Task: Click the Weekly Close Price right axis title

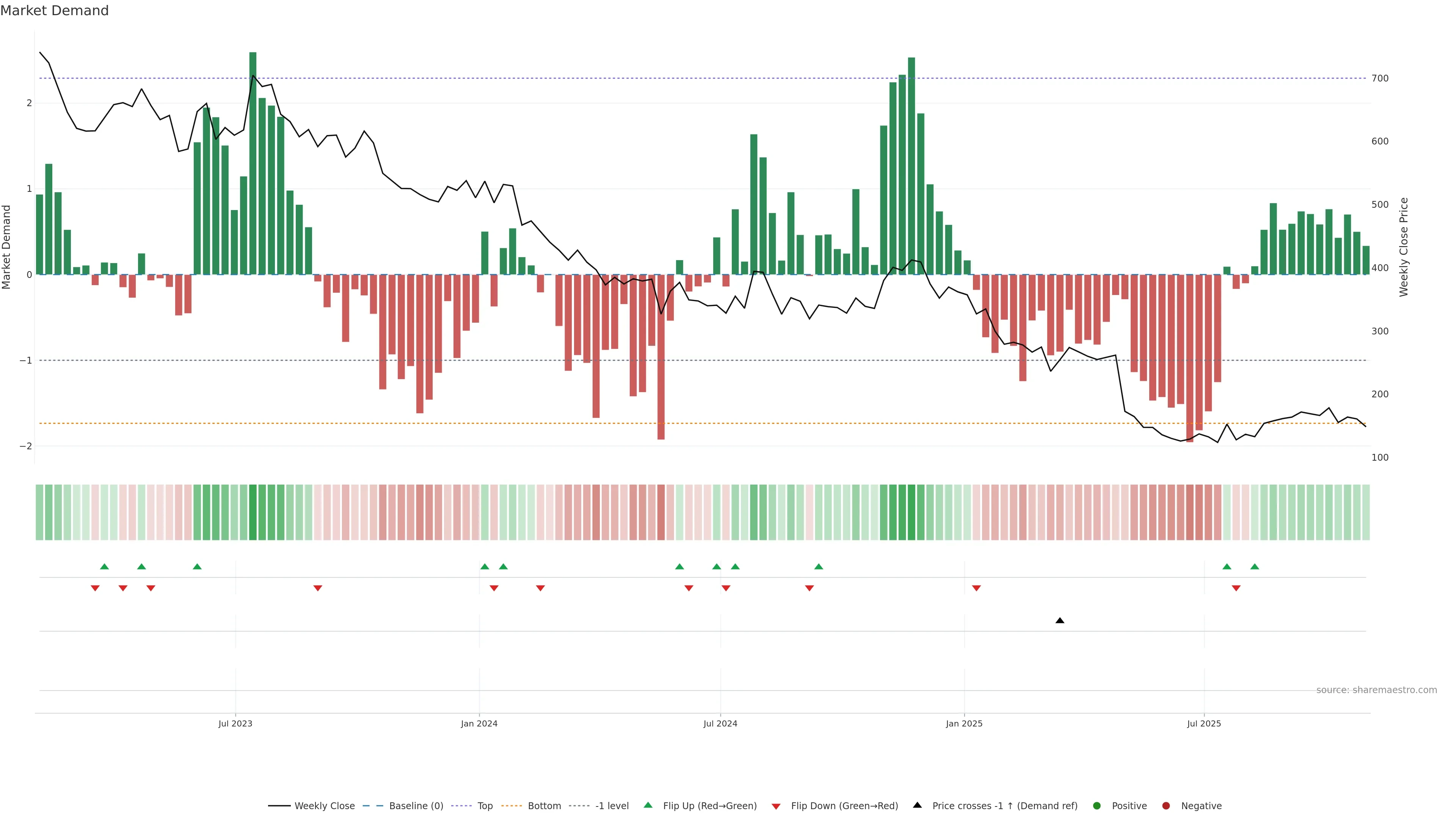Action: (1403, 247)
